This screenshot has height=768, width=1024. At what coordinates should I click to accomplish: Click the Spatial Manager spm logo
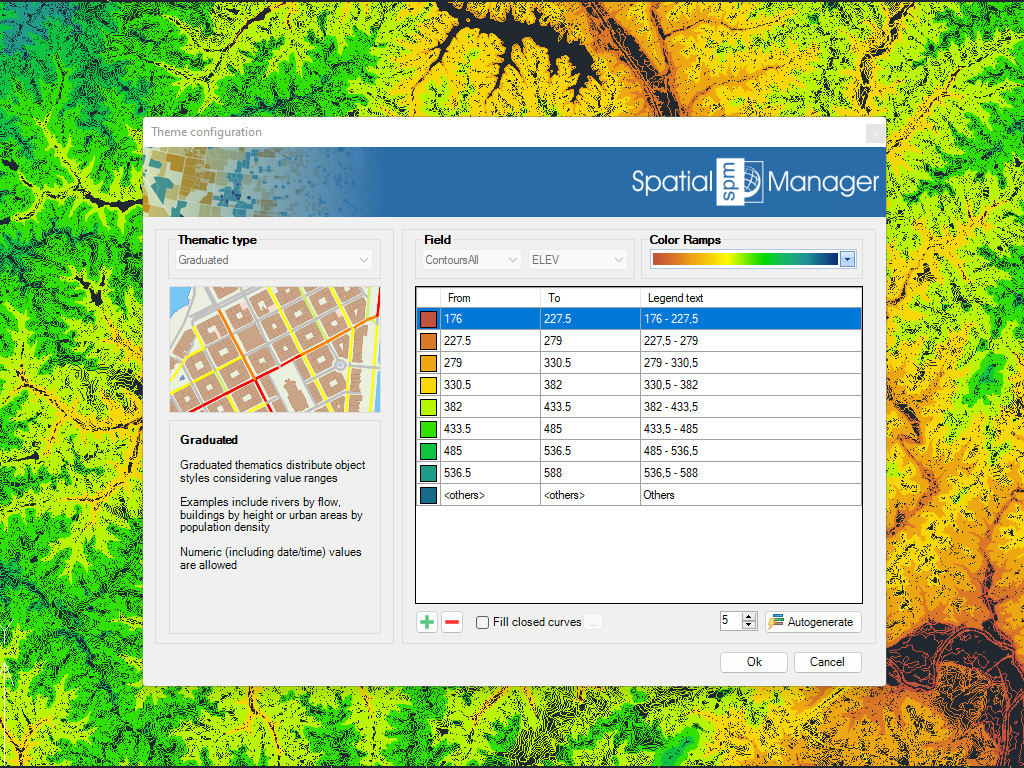pyautogui.click(x=739, y=182)
